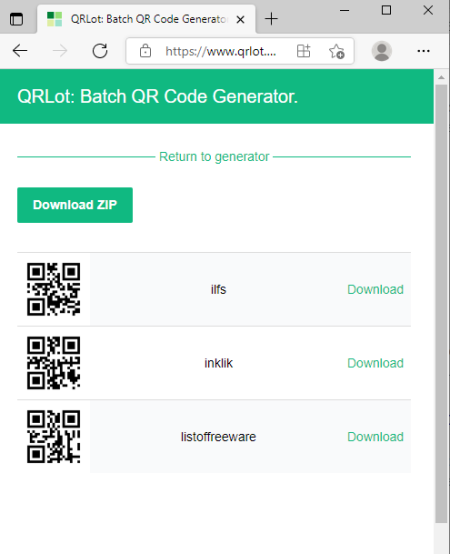Select the ilfs label text
This screenshot has height=554, width=450.
218,289
